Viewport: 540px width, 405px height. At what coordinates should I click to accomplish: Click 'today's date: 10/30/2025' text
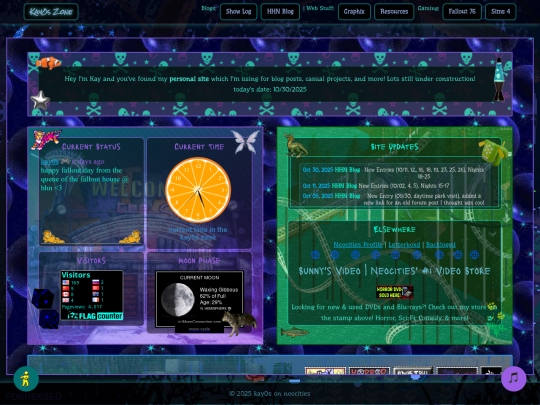pyautogui.click(x=270, y=90)
